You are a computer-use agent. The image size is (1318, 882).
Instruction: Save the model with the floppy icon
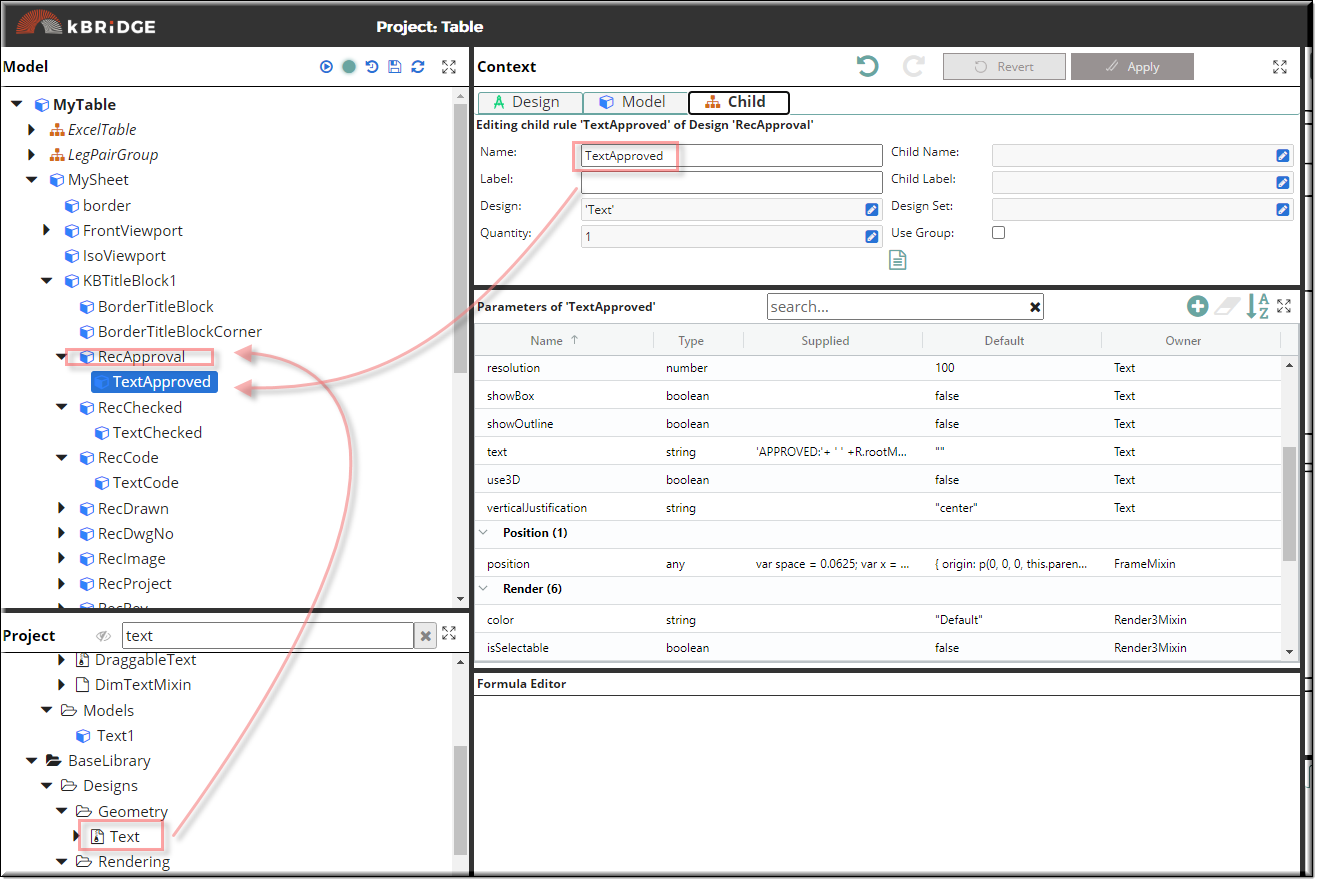(395, 67)
